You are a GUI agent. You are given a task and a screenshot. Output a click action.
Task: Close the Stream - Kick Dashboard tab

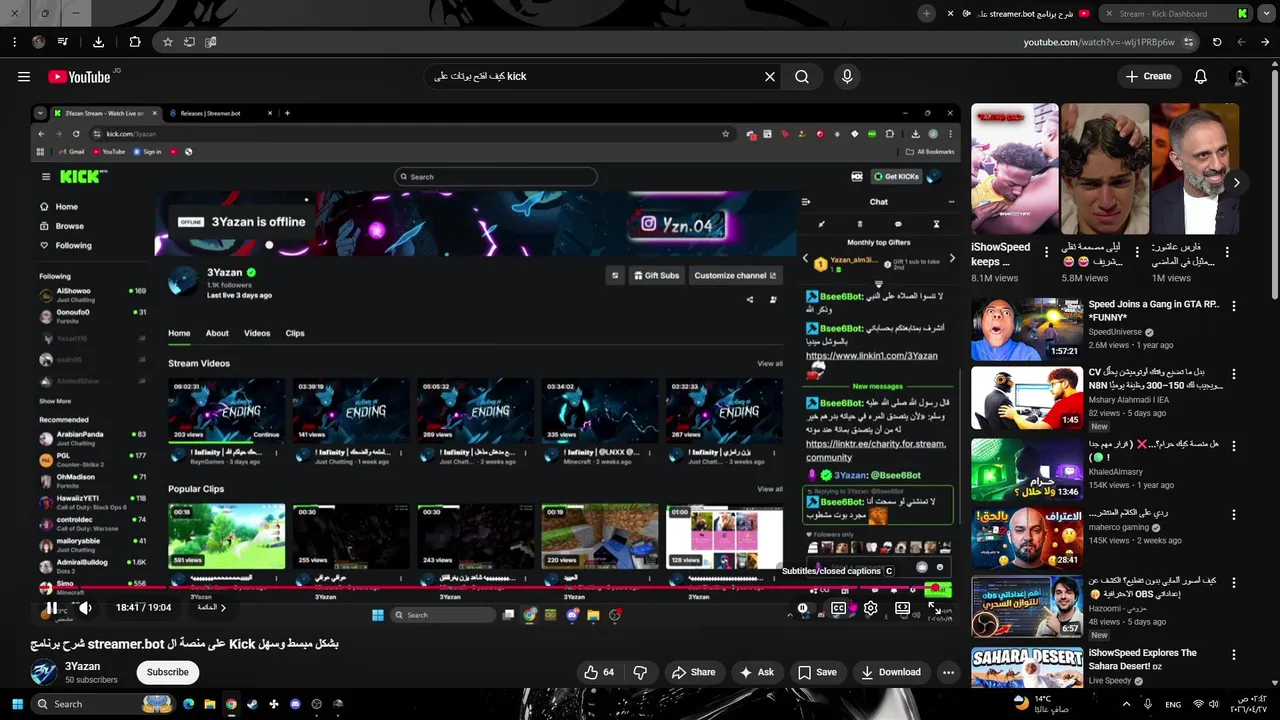(1108, 14)
